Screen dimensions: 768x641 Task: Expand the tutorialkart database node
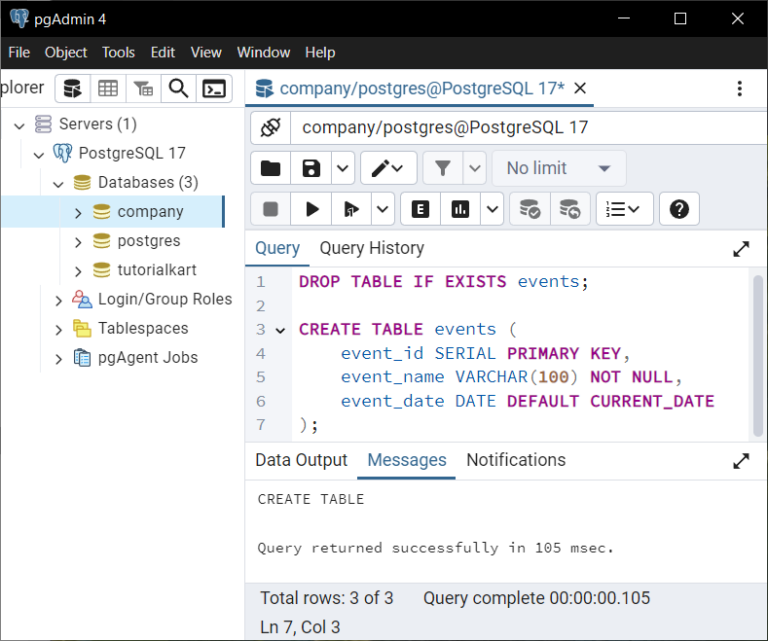pos(78,271)
